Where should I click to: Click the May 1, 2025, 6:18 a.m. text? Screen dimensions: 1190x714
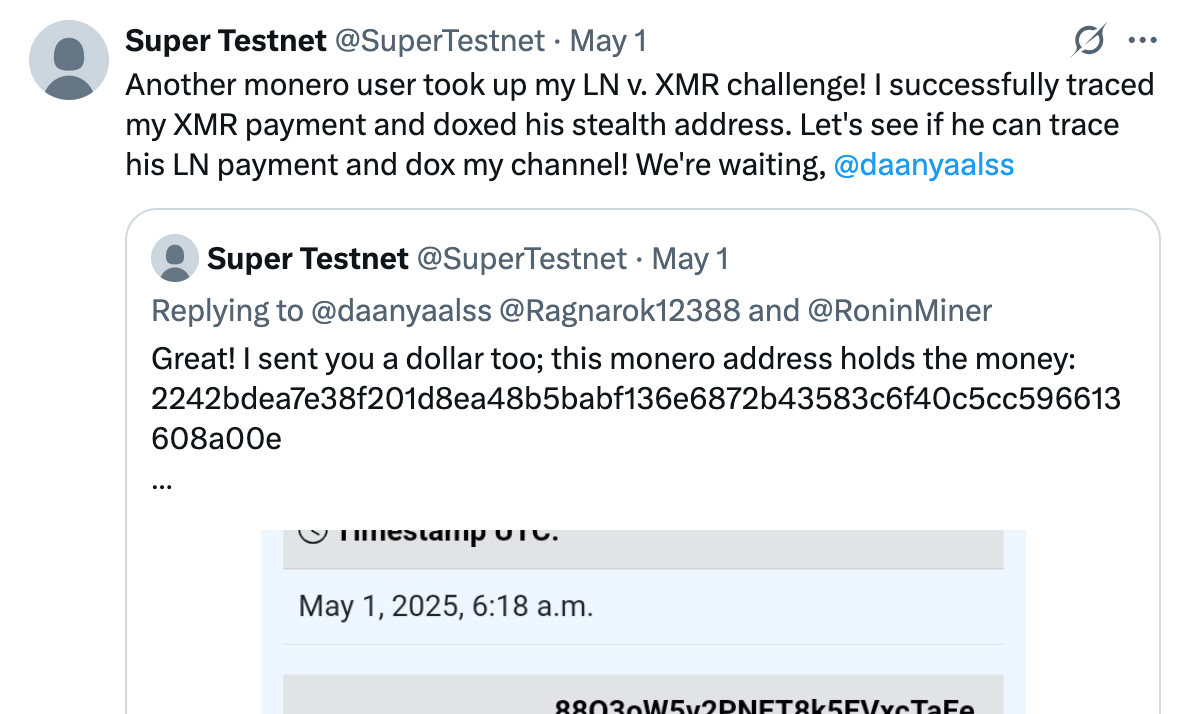[x=445, y=606]
